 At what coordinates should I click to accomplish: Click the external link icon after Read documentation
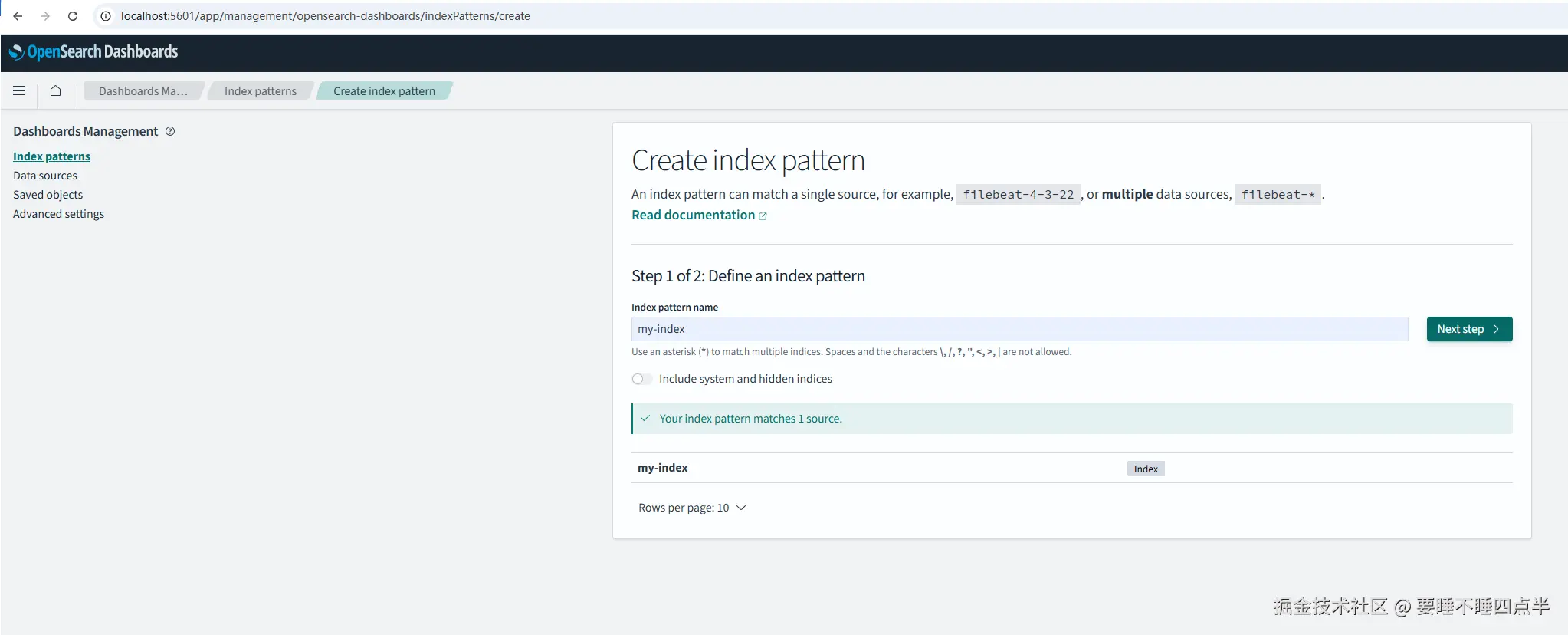[763, 216]
